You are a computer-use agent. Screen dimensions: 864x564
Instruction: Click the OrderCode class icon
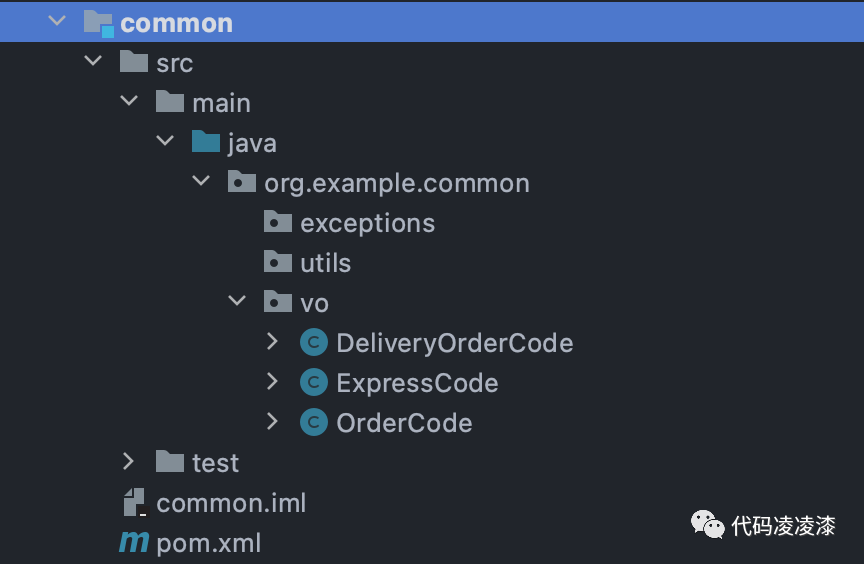point(314,423)
